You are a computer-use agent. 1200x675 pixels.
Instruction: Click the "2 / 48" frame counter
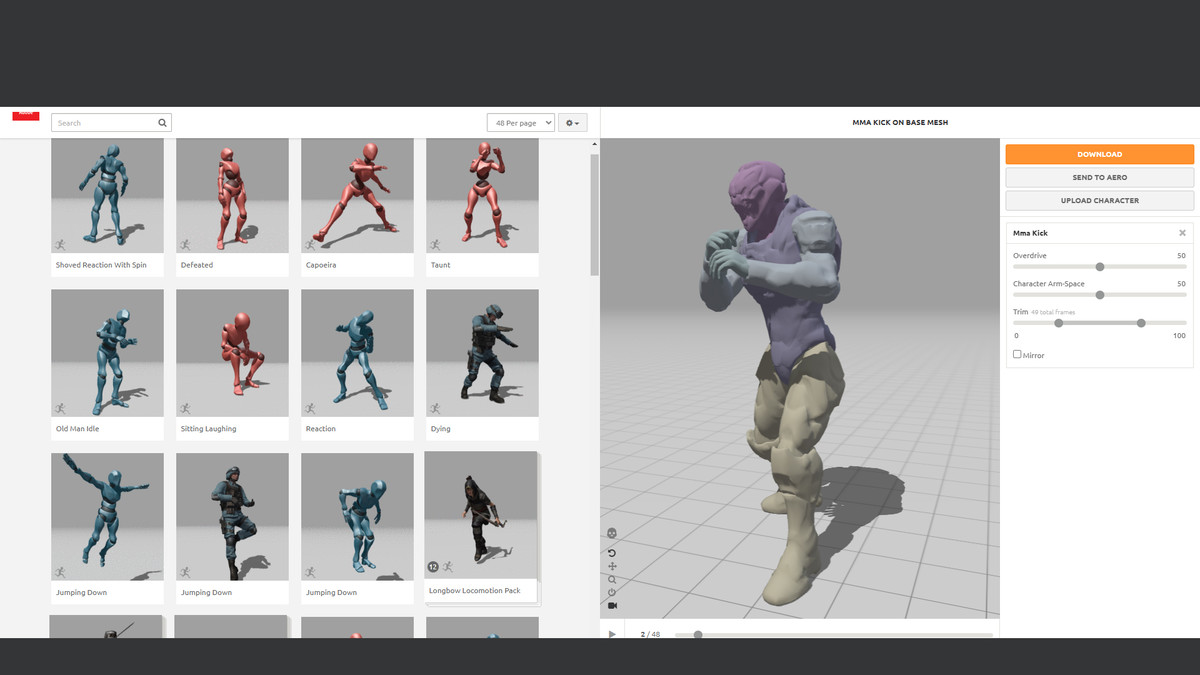tap(650, 634)
